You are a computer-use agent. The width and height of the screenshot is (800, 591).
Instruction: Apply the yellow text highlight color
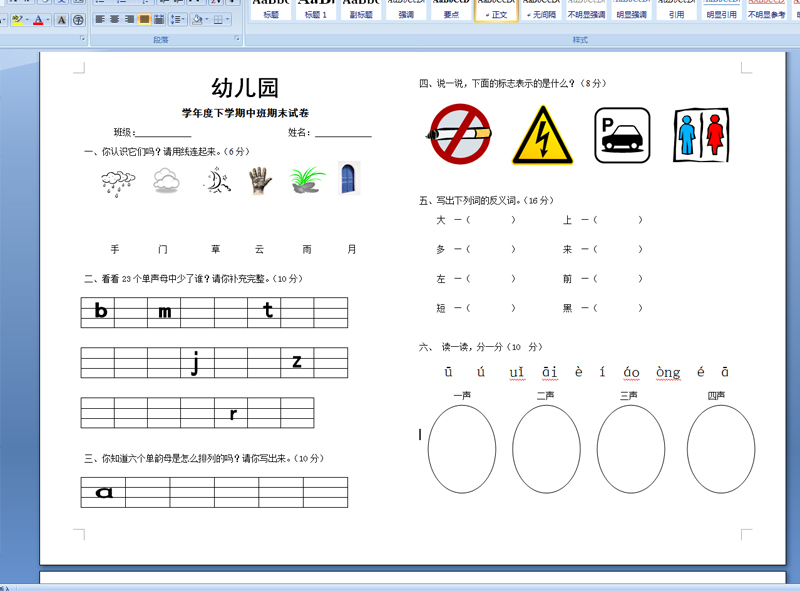point(17,20)
